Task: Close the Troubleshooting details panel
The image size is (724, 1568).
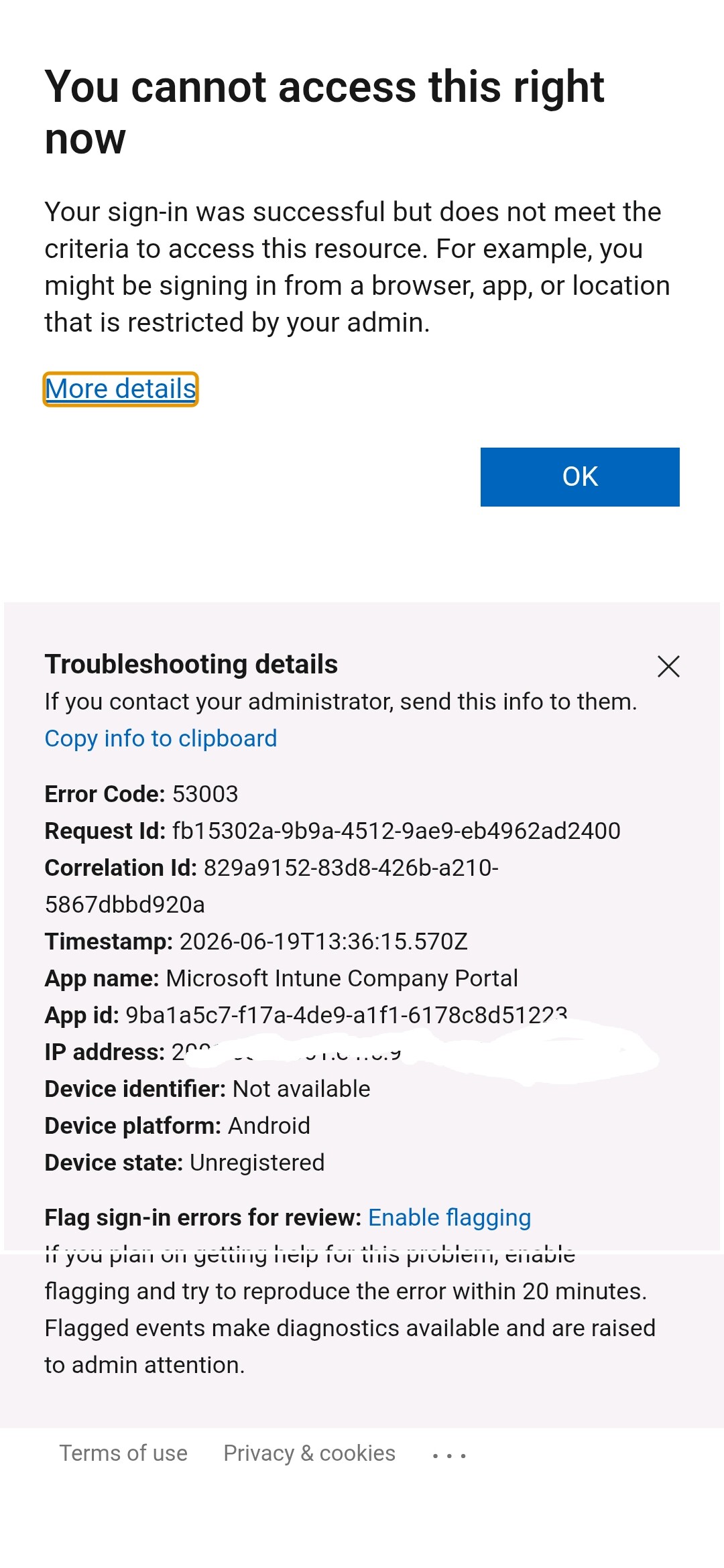Action: [x=668, y=667]
